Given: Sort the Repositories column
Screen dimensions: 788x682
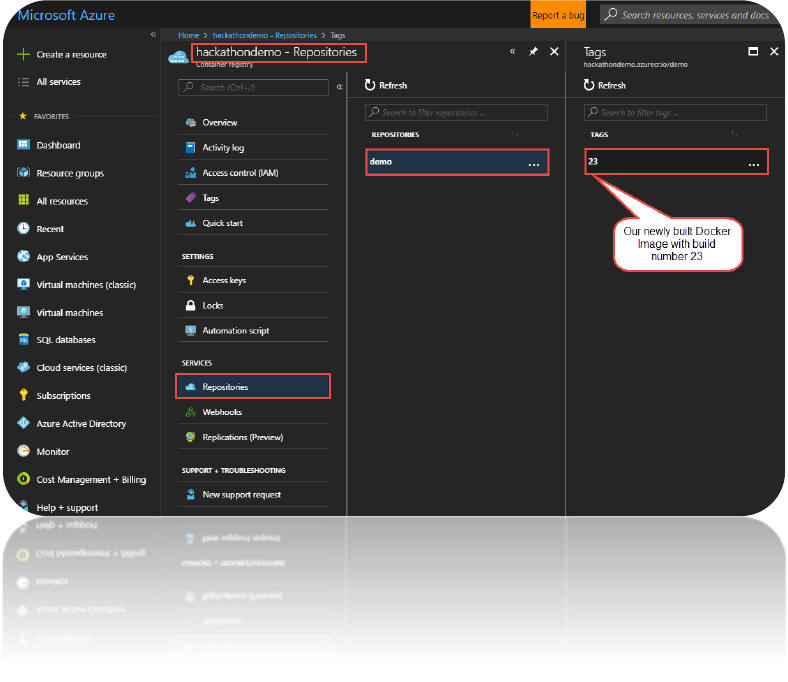Looking at the screenshot, I should (x=515, y=134).
